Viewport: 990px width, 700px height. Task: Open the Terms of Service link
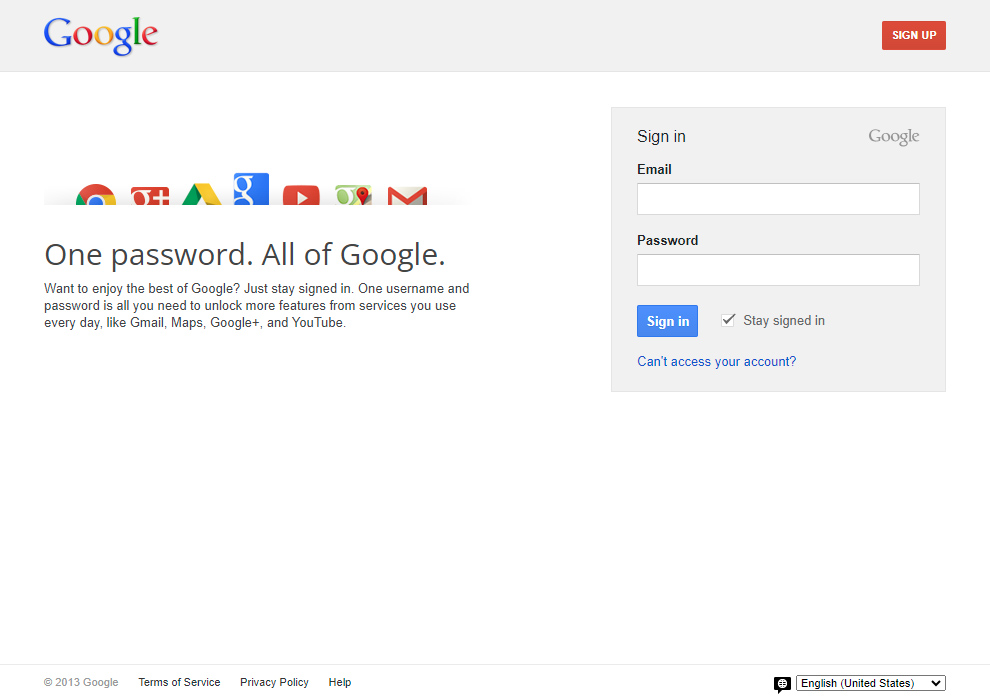[x=179, y=682]
